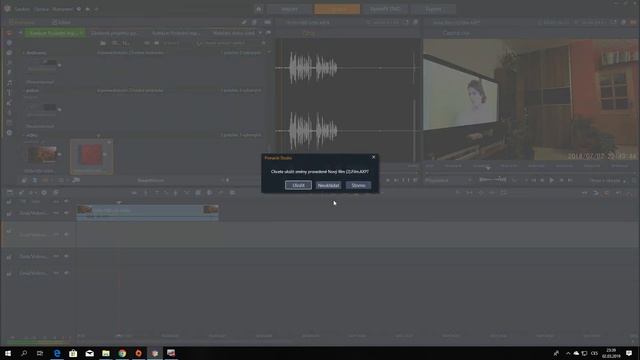Select the clip on the first timeline track

147,213
